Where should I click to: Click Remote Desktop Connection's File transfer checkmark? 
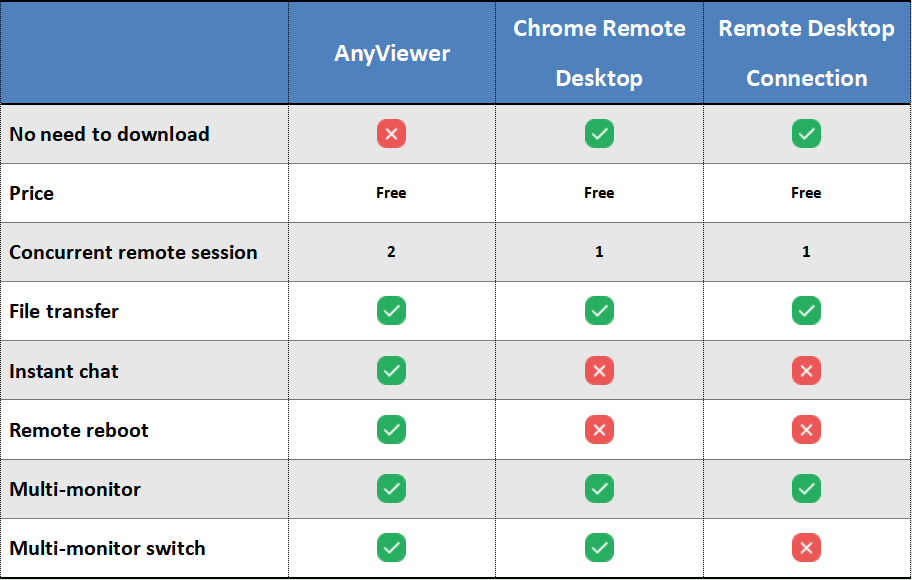click(x=806, y=311)
